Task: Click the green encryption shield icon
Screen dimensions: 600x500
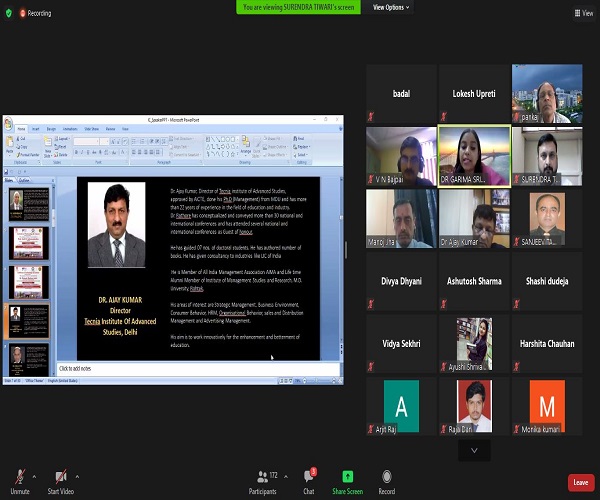Action: pyautogui.click(x=8, y=13)
